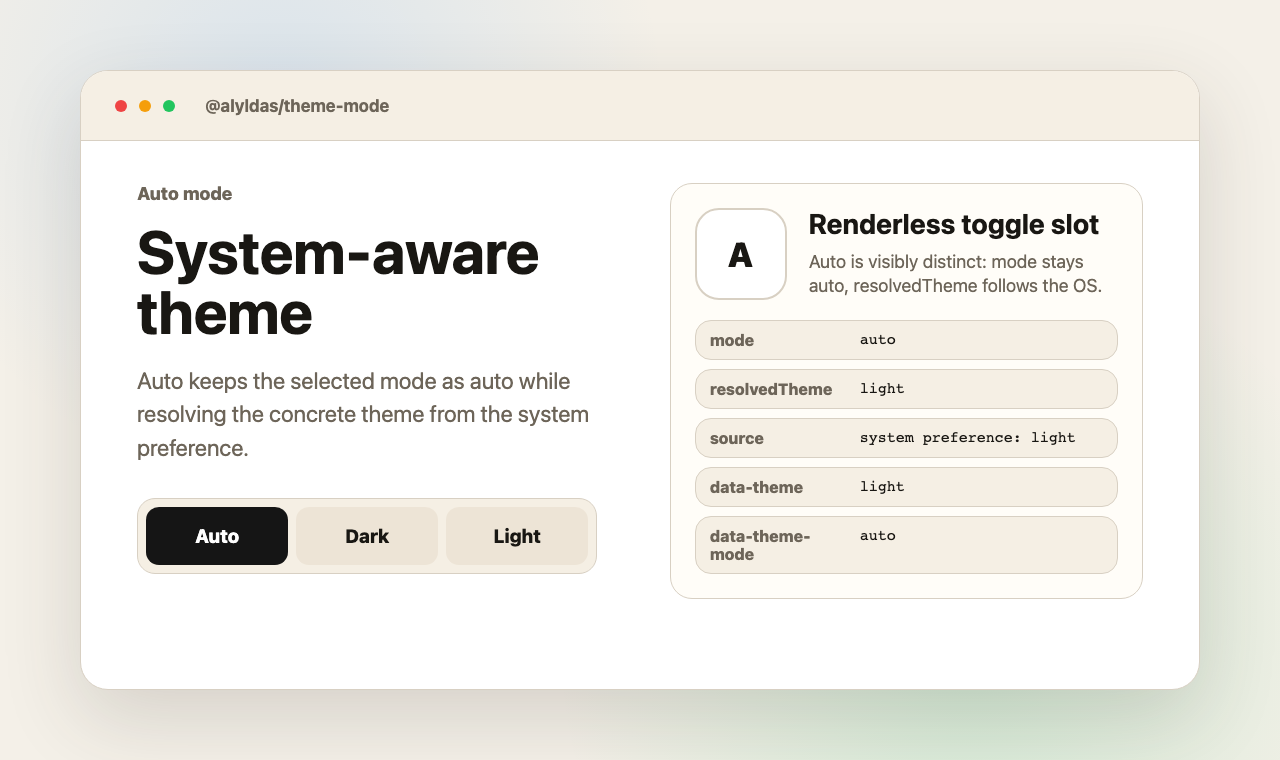Click 'system preference: light' value
Image resolution: width=1280 pixels, height=760 pixels.
click(x=968, y=437)
